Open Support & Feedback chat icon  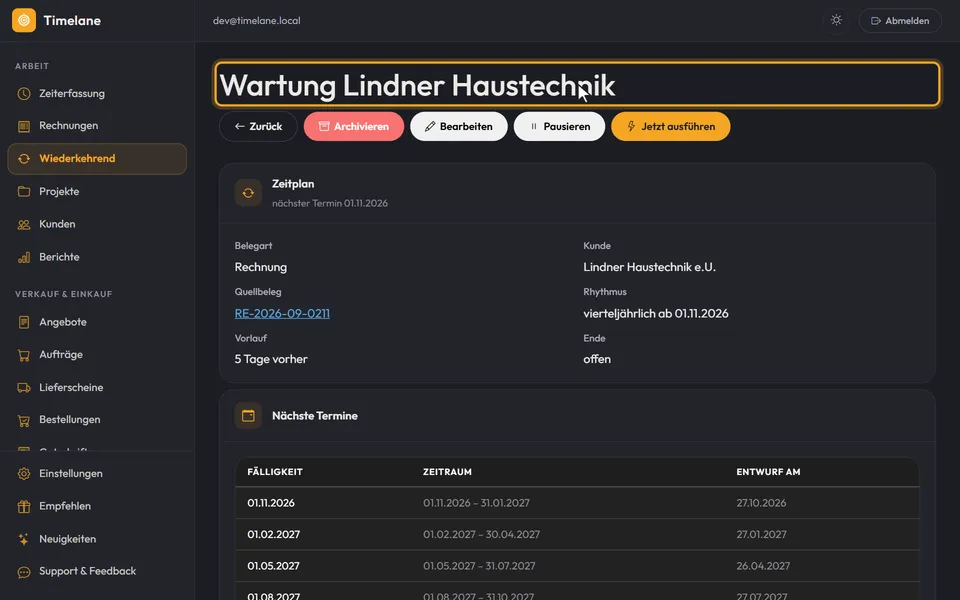pyautogui.click(x=24, y=572)
